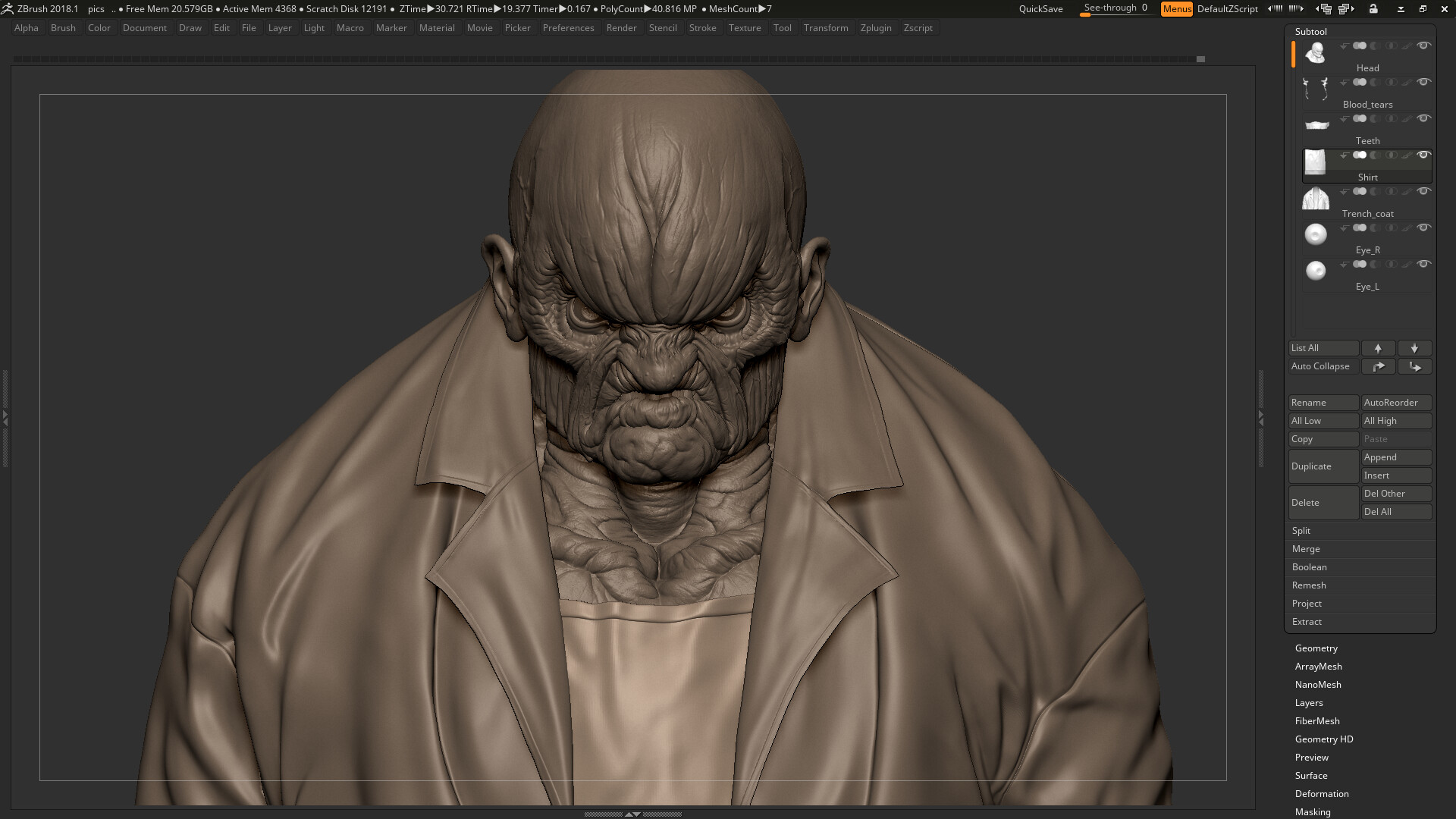The image size is (1456, 819).
Task: Click the QuickSave button in toolbar
Action: 1040,8
